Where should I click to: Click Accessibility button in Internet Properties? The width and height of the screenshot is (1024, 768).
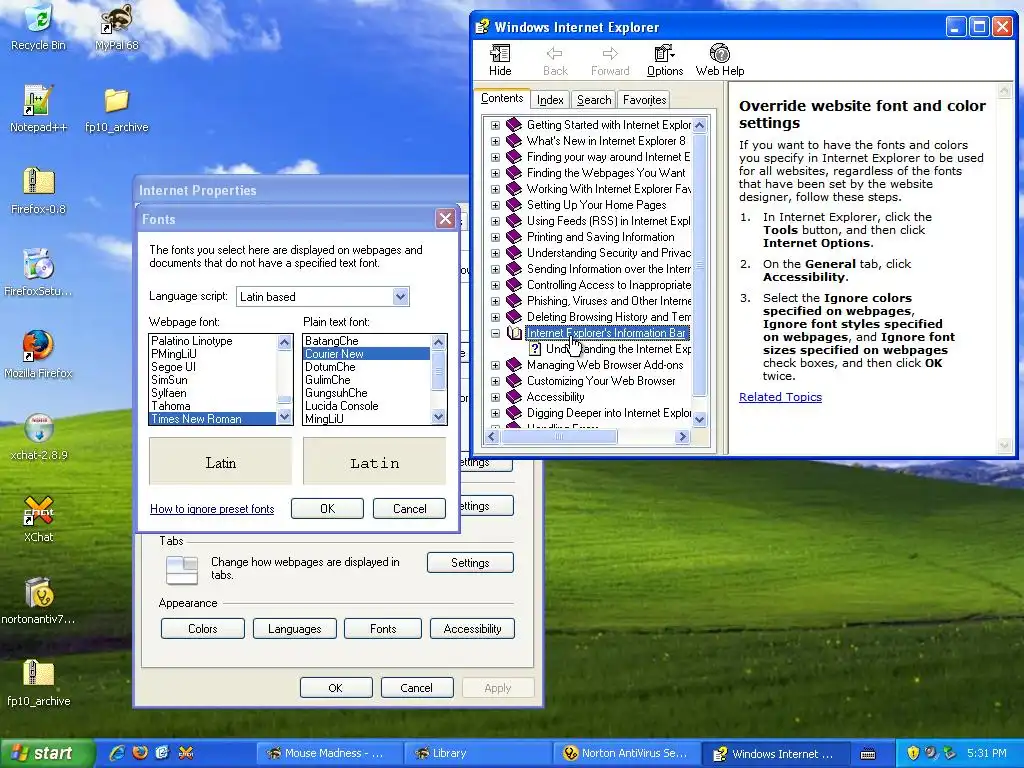(472, 629)
